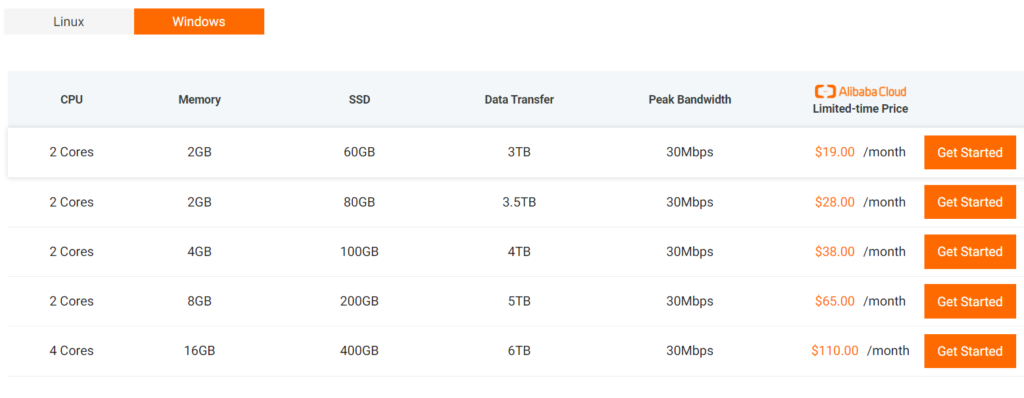Select the 4 Cores CPU cell

point(72,351)
